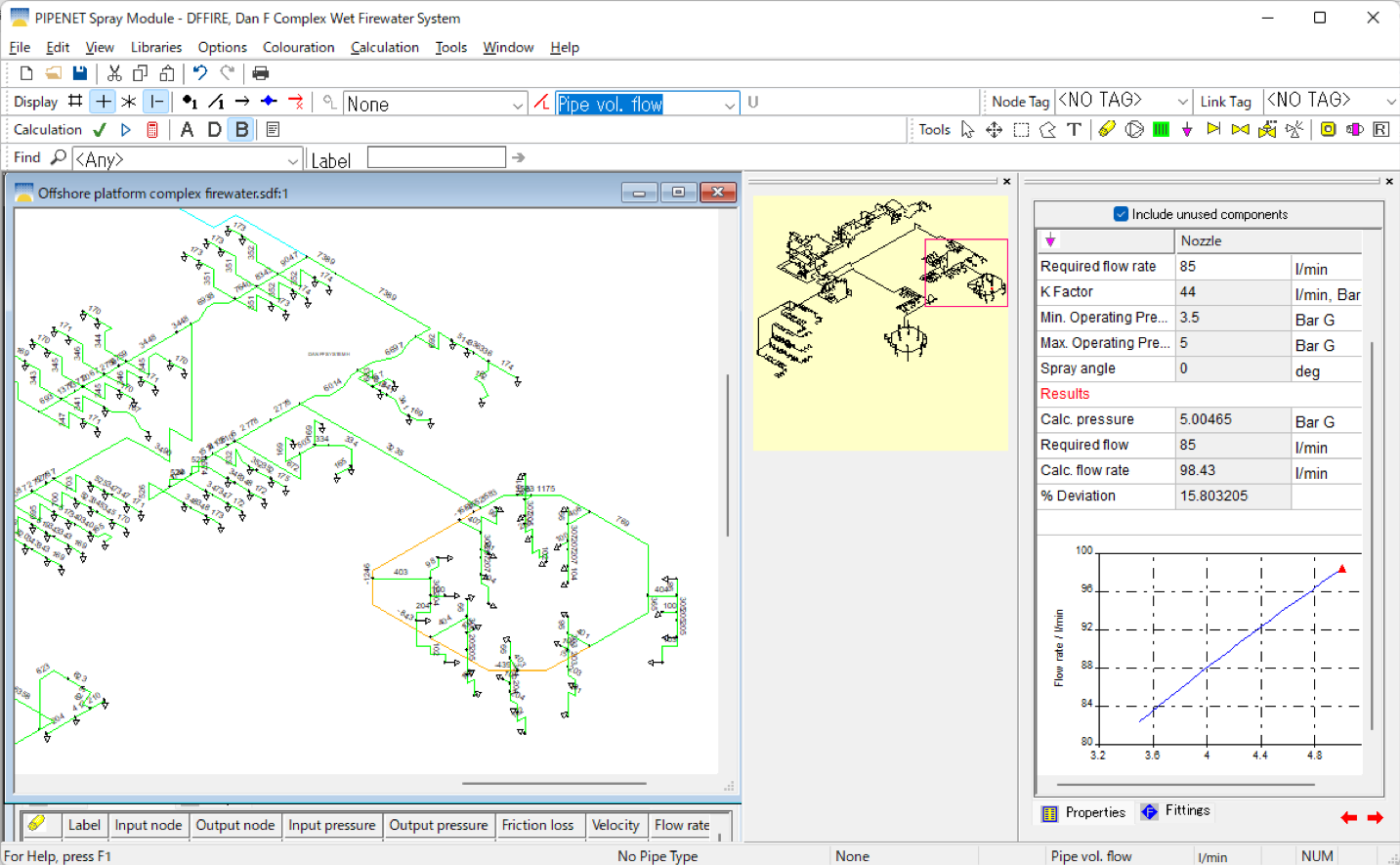This screenshot has height=865, width=1400.
Task: Open a file via folder icon
Action: tap(54, 73)
